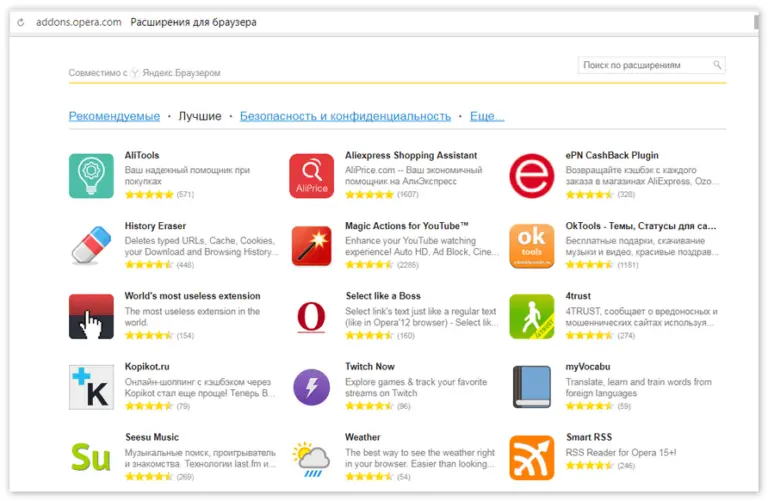Screen dimensions: 768x501
Task: Click the AliPrice magnifier icon
Action: 312,176
